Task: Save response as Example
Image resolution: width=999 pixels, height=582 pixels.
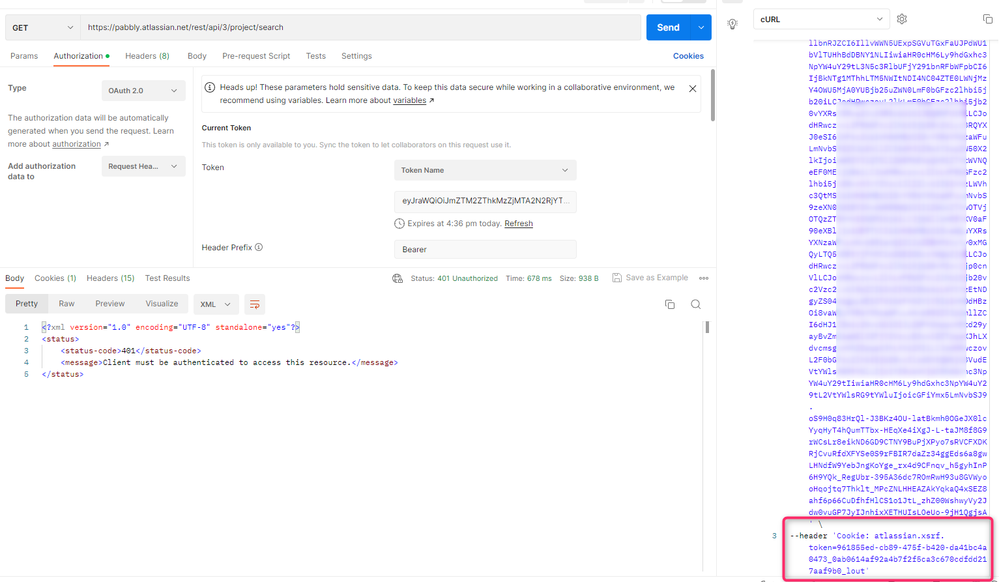Action: (x=650, y=278)
